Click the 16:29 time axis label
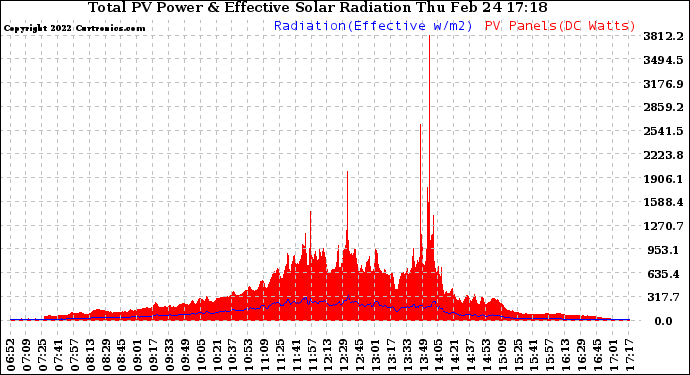 581,355
